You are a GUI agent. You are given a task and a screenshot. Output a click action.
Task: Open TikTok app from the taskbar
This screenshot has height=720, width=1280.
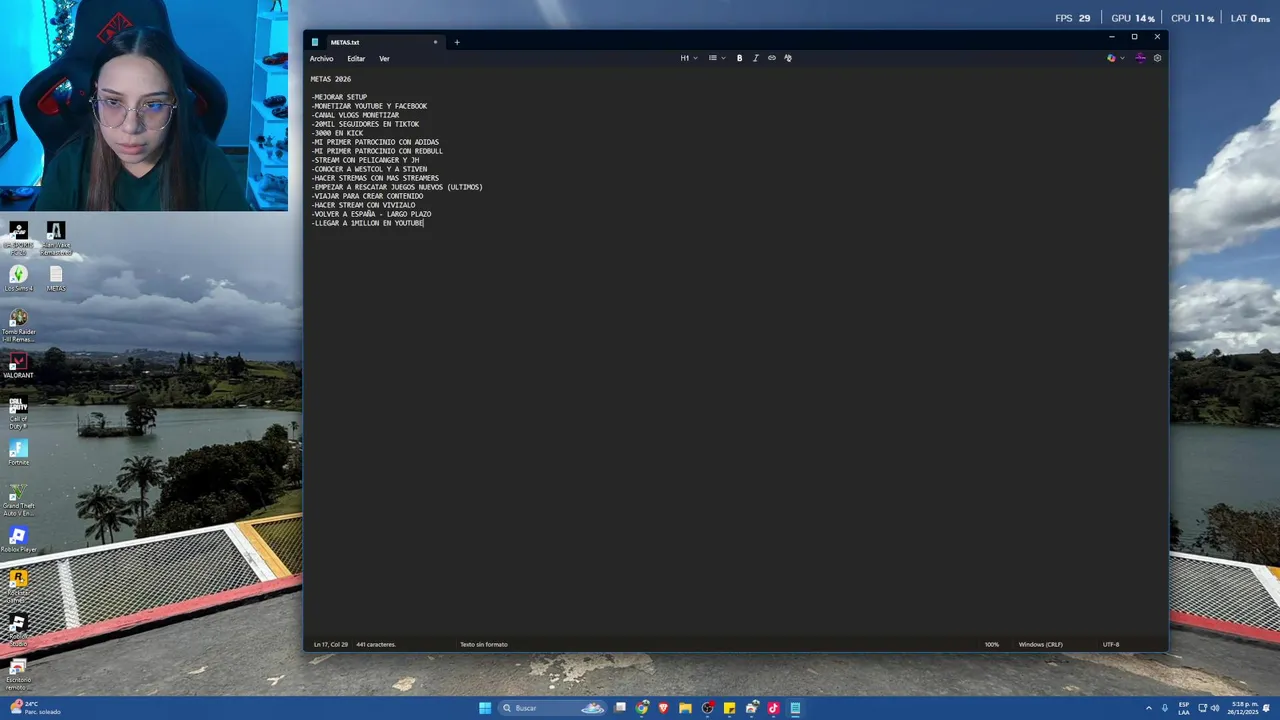(x=773, y=708)
